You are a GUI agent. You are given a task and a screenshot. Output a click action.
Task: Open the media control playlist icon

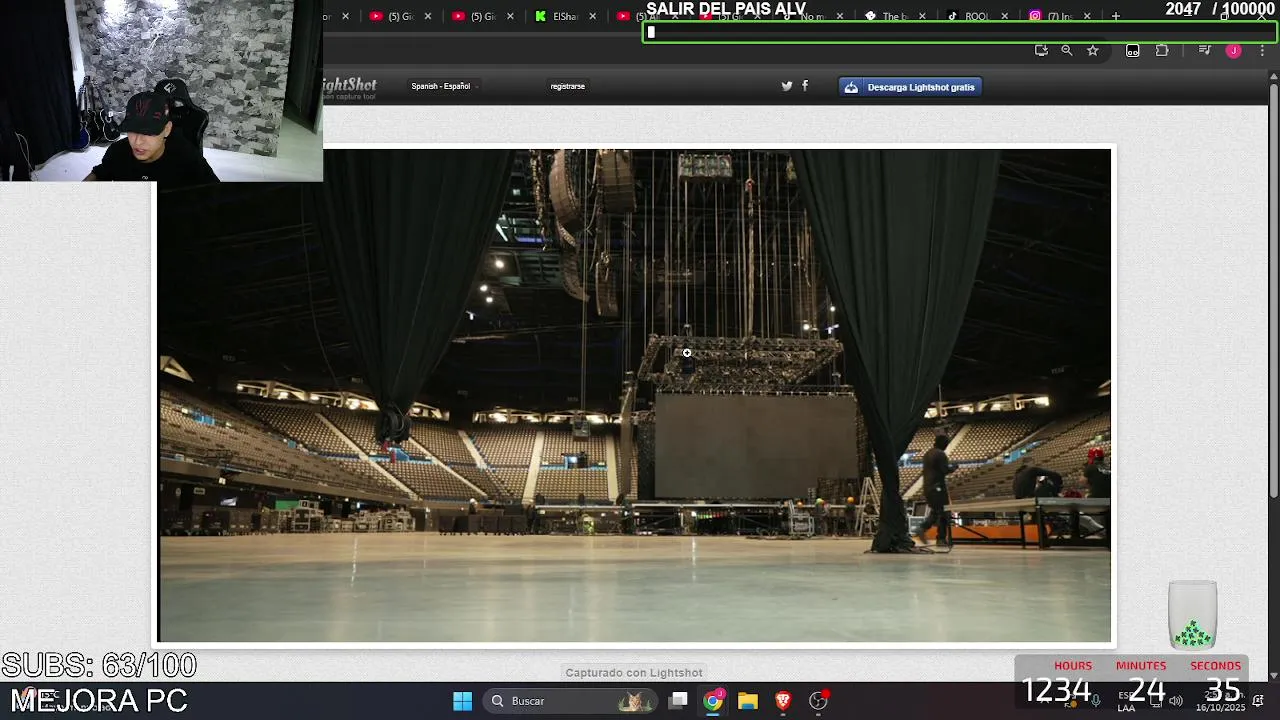[x=1205, y=51]
